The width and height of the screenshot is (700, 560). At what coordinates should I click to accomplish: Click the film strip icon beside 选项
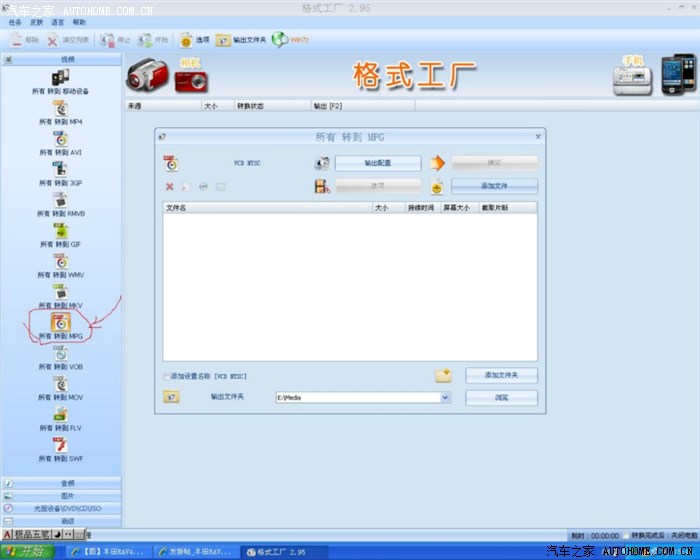[322, 186]
